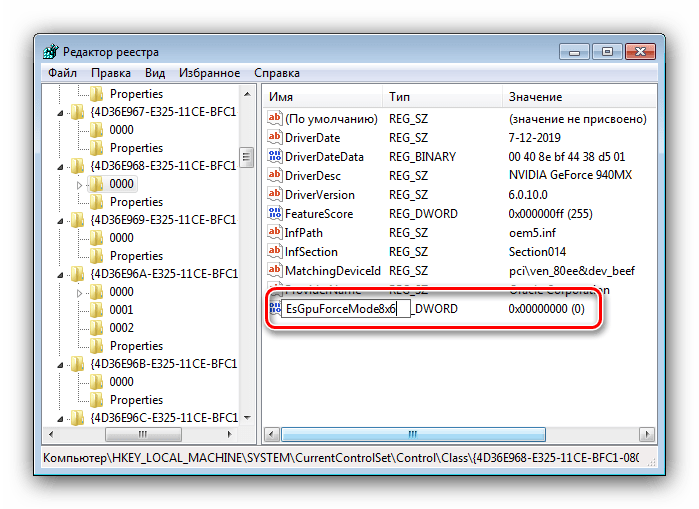Click the InfSection string value icon
The height and width of the screenshot is (509, 699).
(x=275, y=251)
